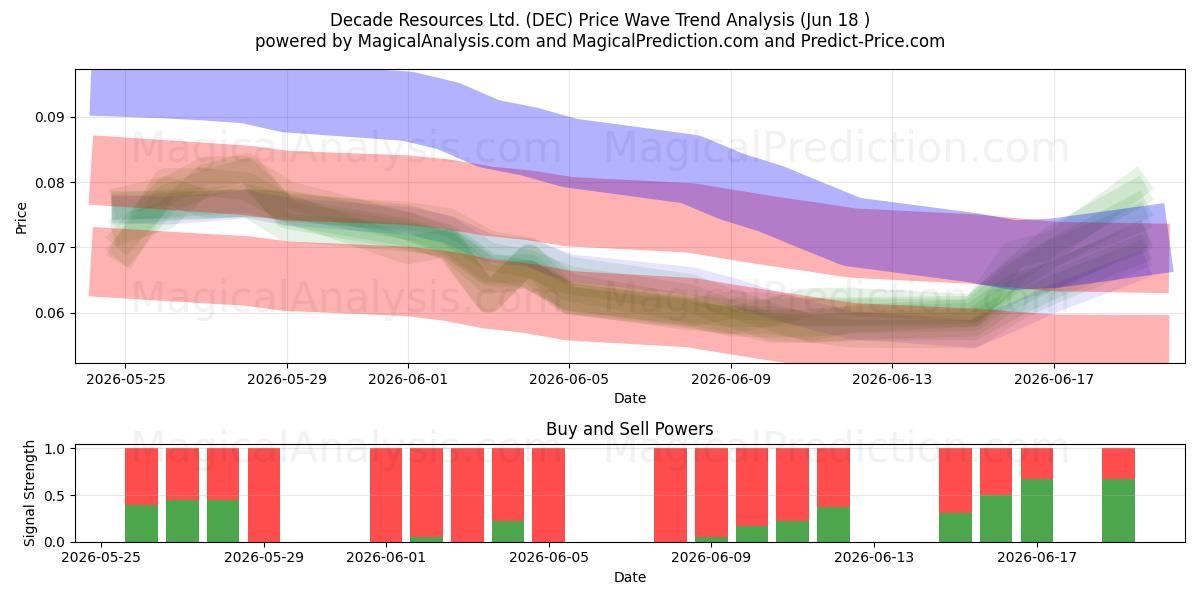The width and height of the screenshot is (1200, 600).
Task: Click the 2026-05-29 tick label under the price chart
Action: 287,379
